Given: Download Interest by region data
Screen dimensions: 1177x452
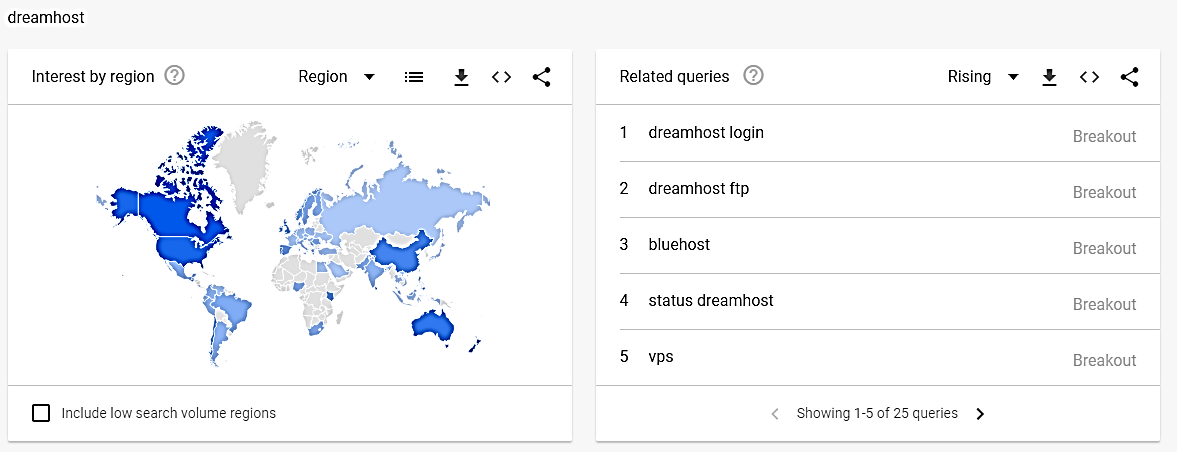Looking at the screenshot, I should 461,77.
